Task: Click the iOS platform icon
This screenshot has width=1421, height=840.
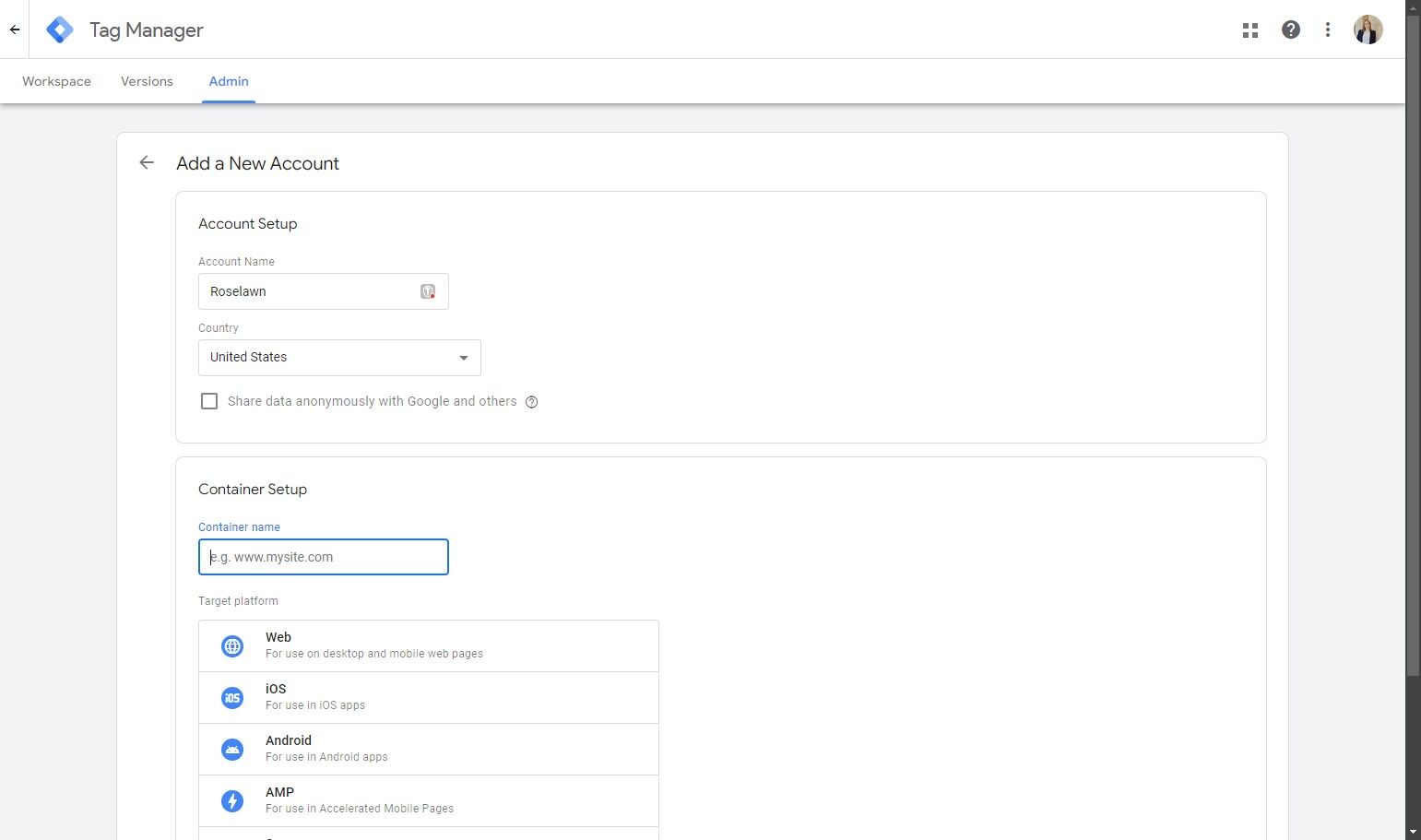Action: tap(232, 698)
